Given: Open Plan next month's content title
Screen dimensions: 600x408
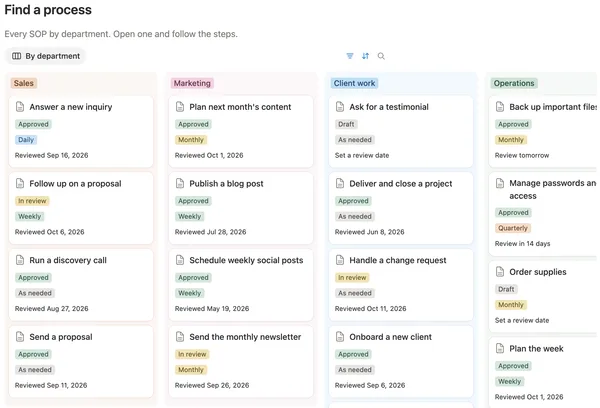Looking at the screenshot, I should tap(240, 107).
